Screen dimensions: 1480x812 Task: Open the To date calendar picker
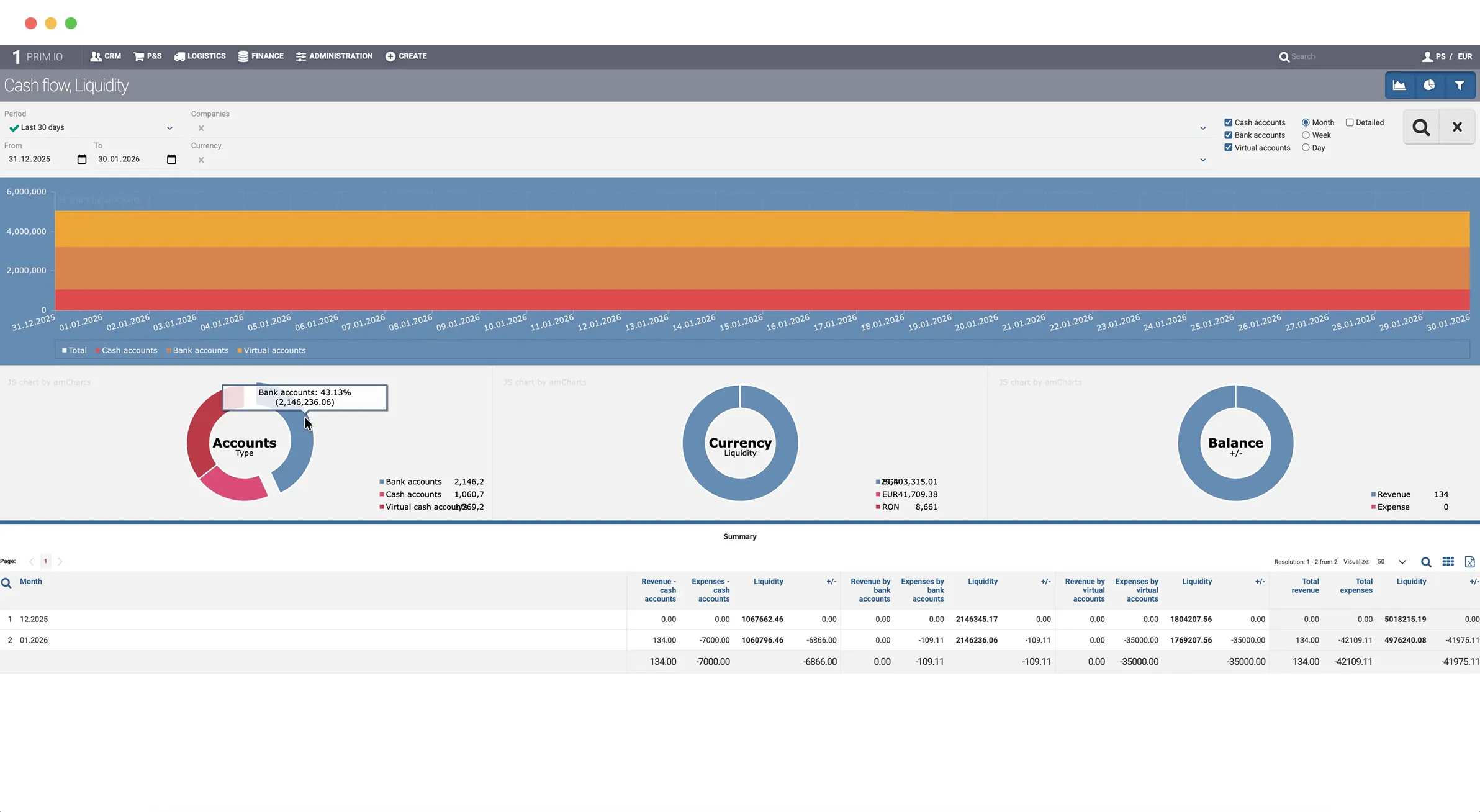click(172, 160)
